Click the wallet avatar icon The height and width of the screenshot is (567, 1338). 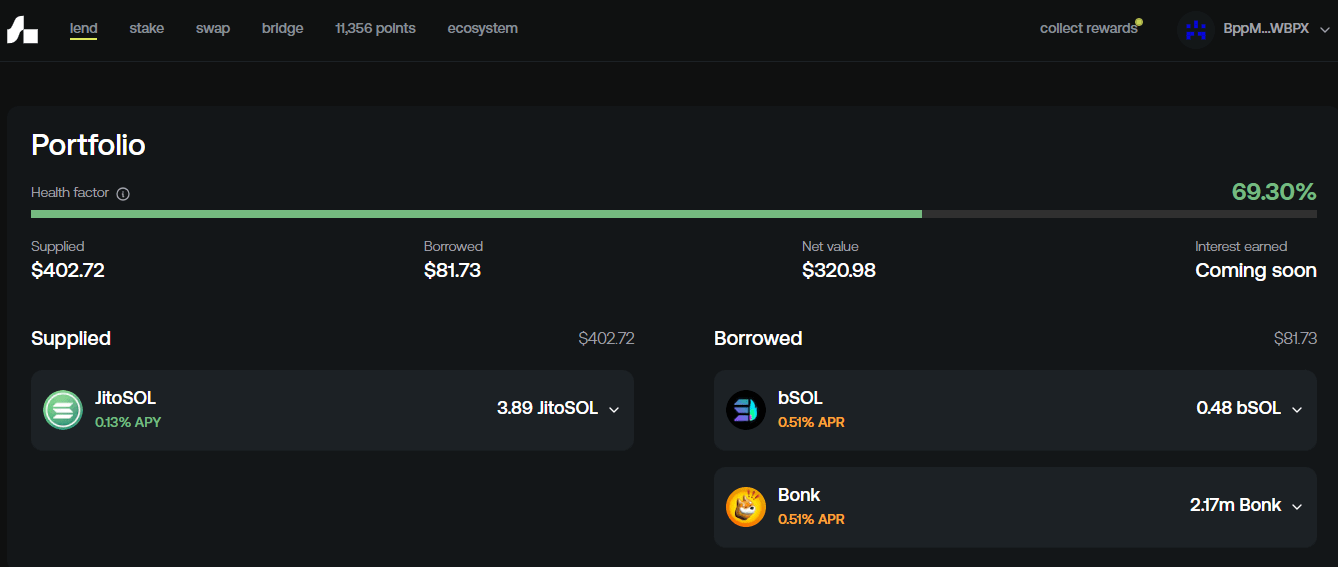point(1196,29)
